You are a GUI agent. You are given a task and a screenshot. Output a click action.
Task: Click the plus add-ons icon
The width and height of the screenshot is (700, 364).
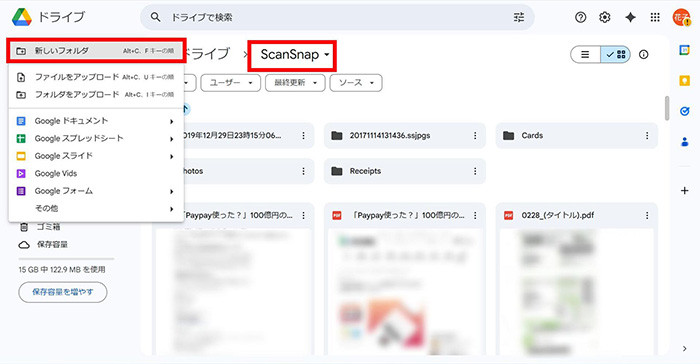pos(684,191)
